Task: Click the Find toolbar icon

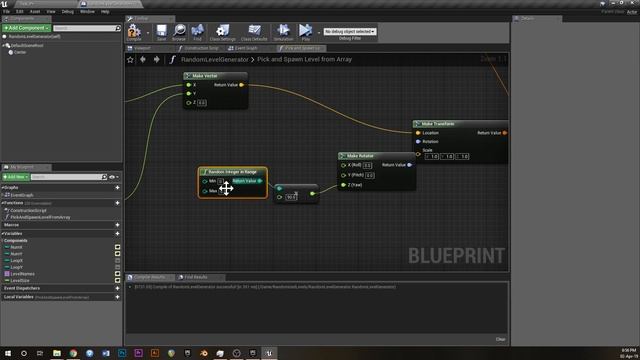Action: click(198, 32)
